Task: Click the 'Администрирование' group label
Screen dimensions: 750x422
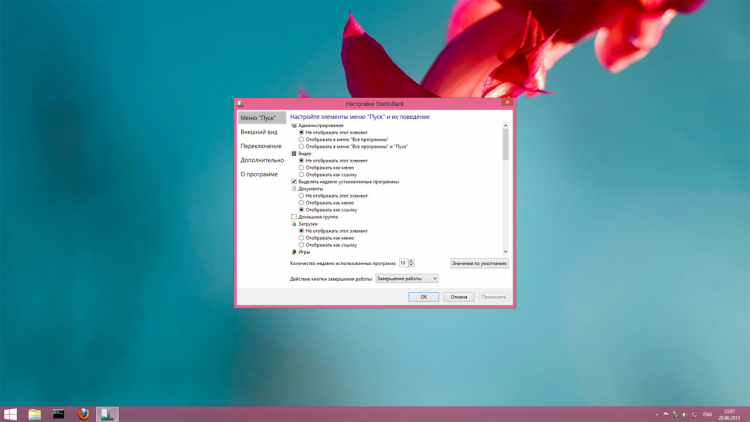Action: pos(321,125)
